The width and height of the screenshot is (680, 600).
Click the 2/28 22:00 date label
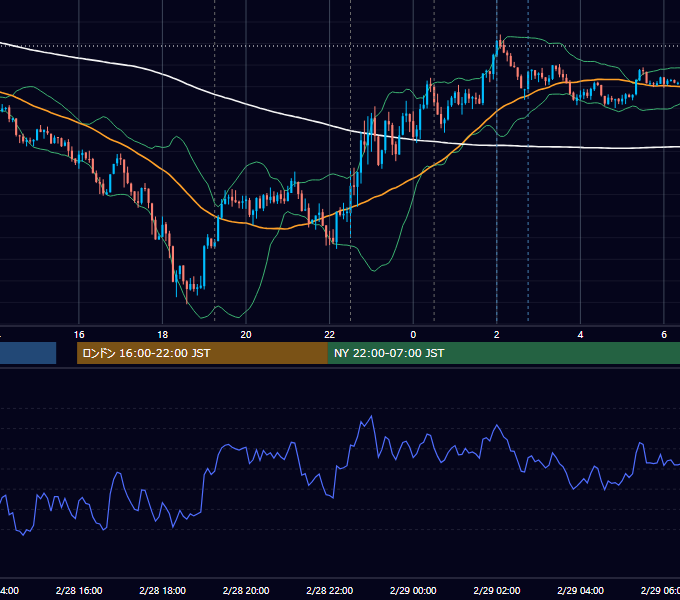pos(330,590)
